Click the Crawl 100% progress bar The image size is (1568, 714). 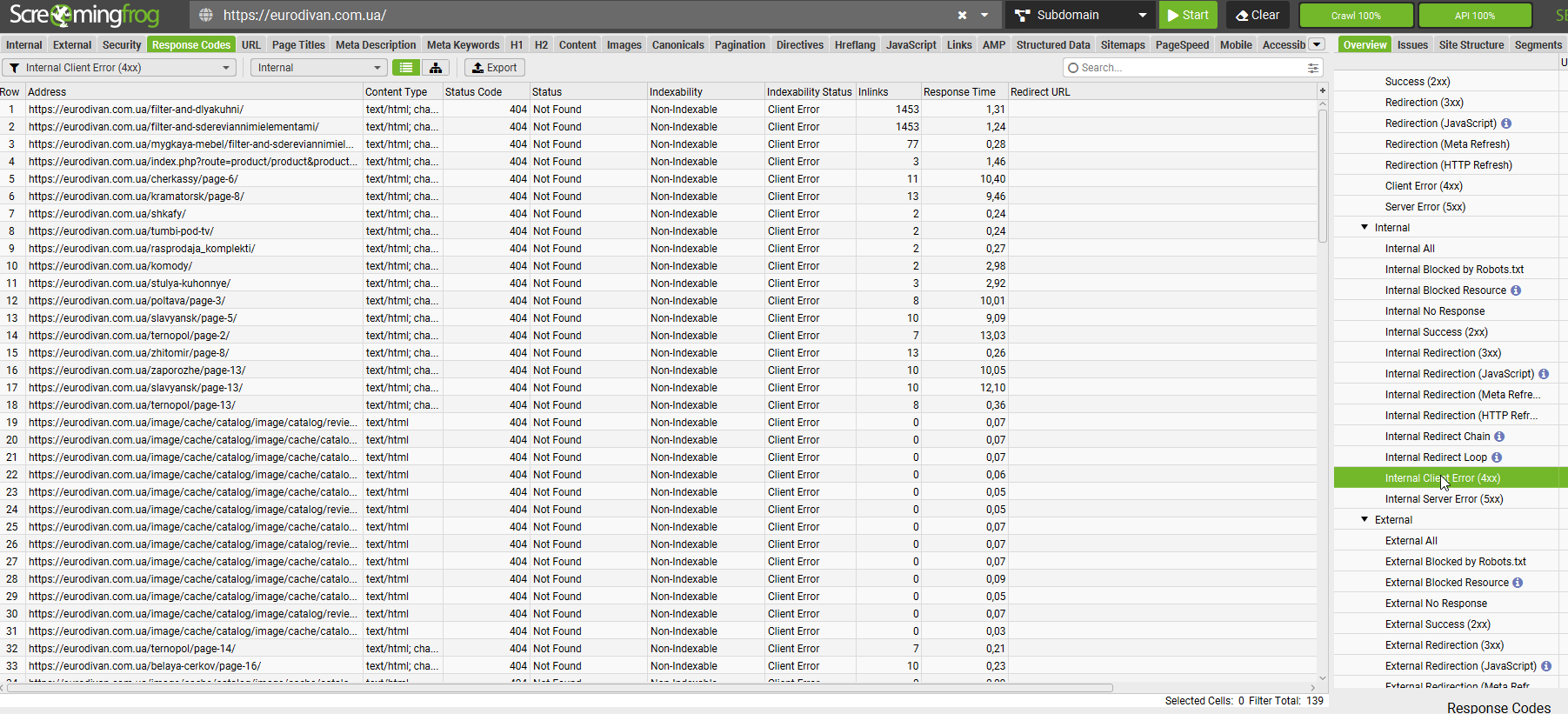pos(1356,15)
